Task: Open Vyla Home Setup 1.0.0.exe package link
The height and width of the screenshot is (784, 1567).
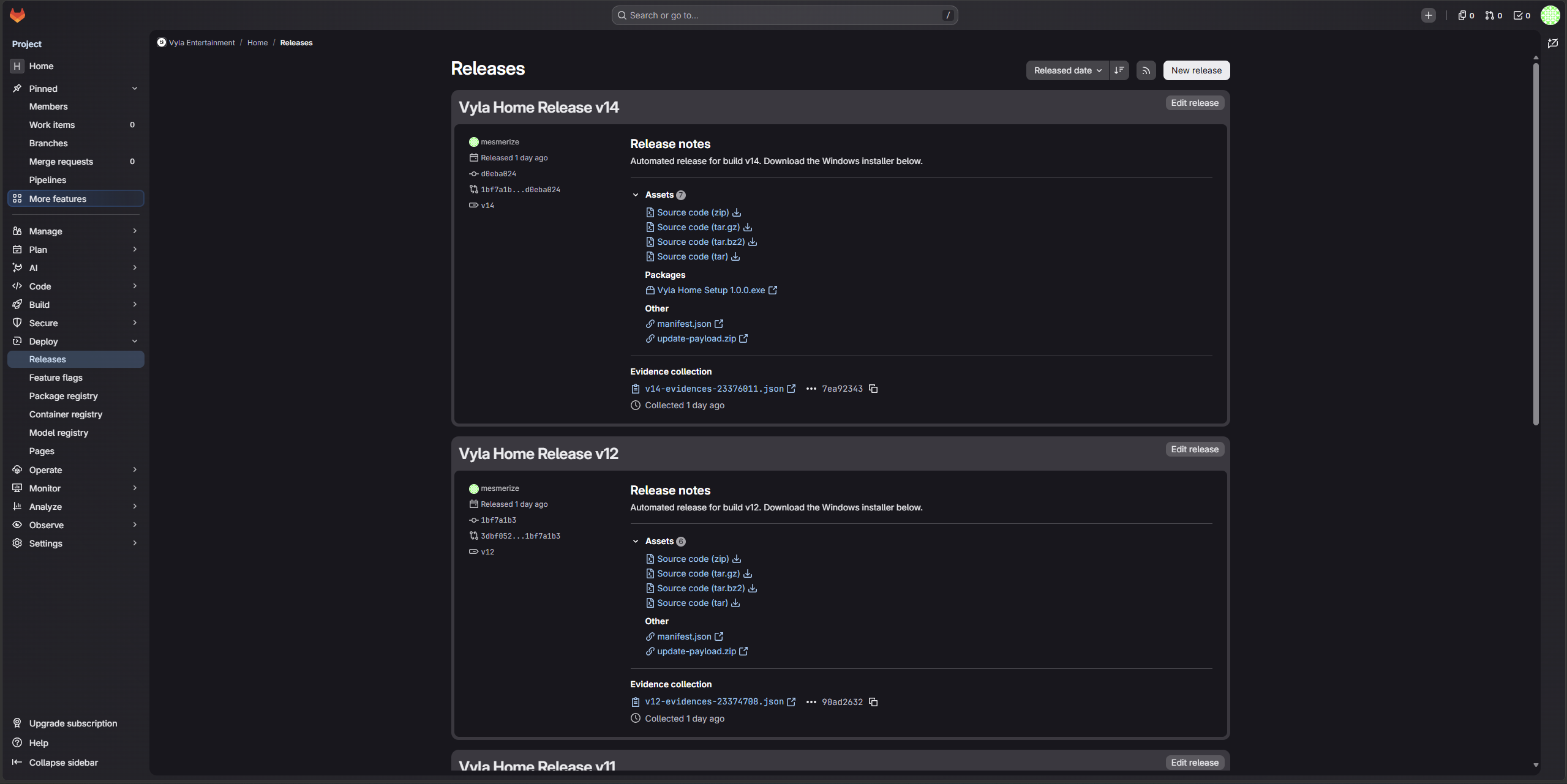Action: [711, 290]
